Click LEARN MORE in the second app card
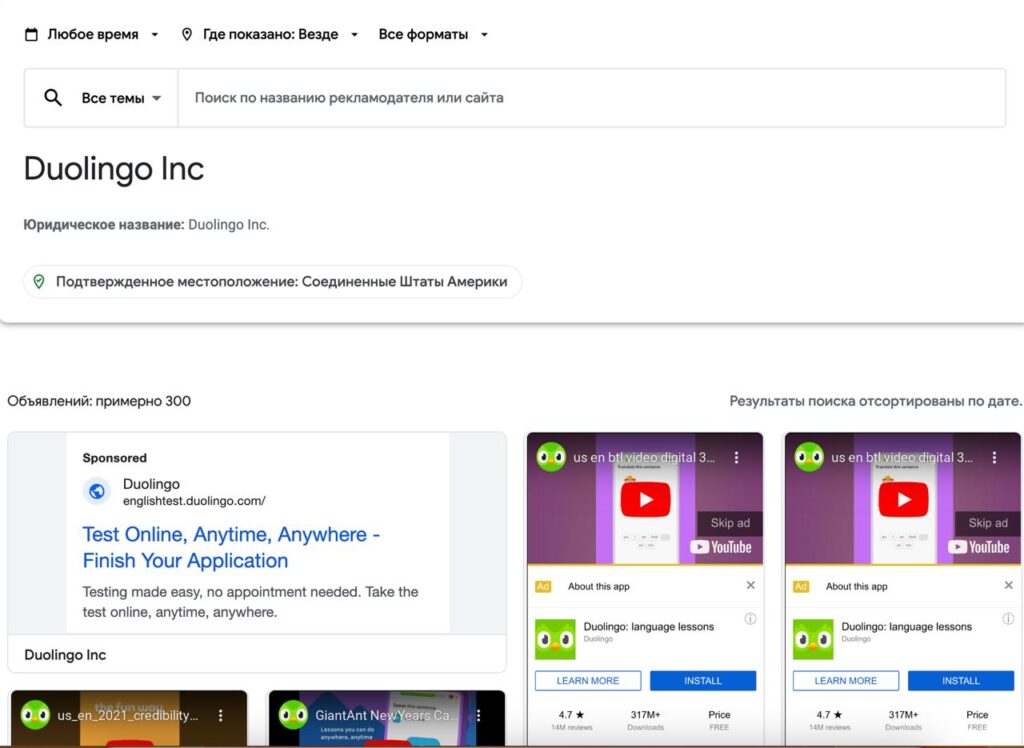The height and width of the screenshot is (748, 1024). click(846, 681)
